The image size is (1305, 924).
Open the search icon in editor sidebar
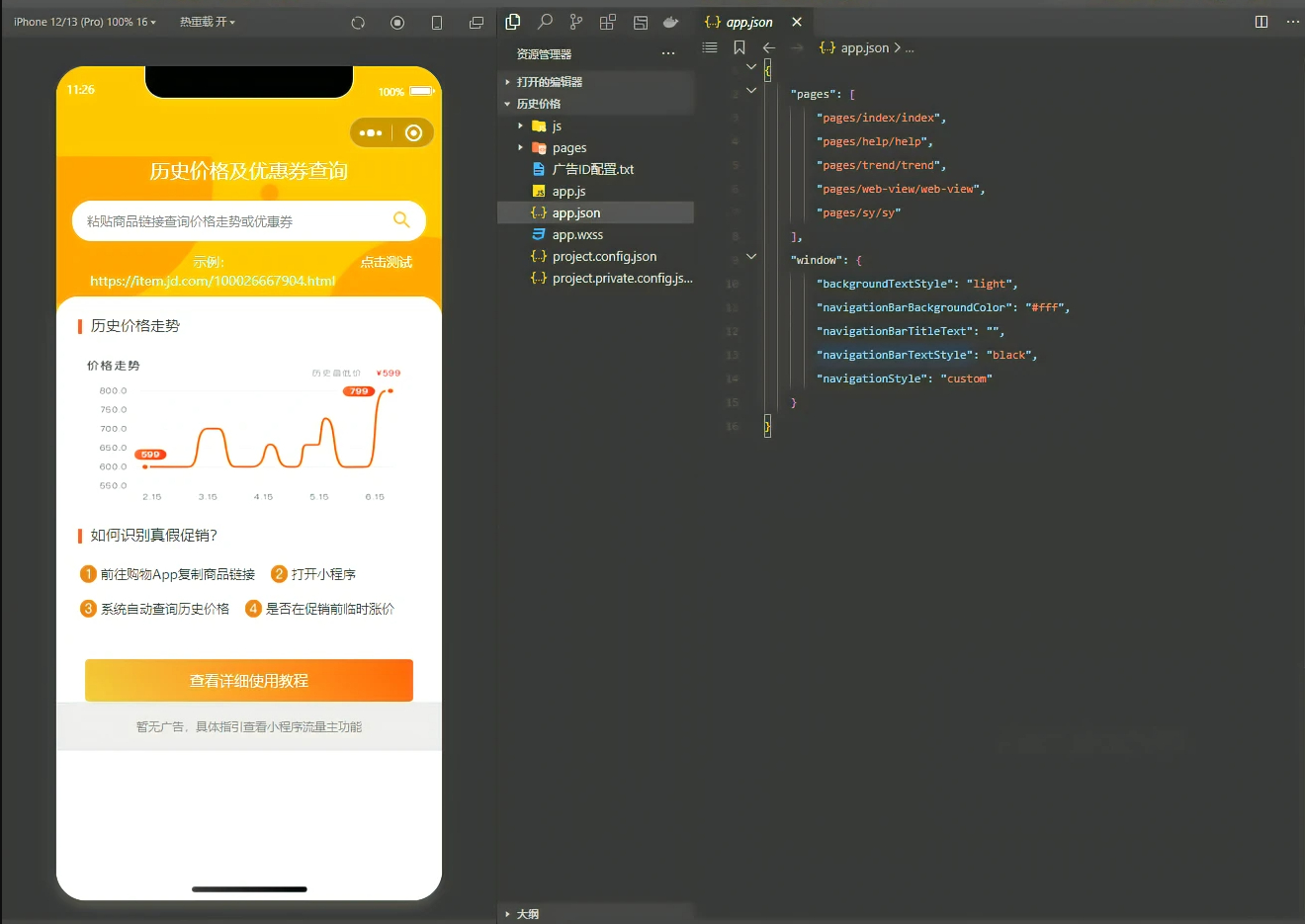[545, 22]
